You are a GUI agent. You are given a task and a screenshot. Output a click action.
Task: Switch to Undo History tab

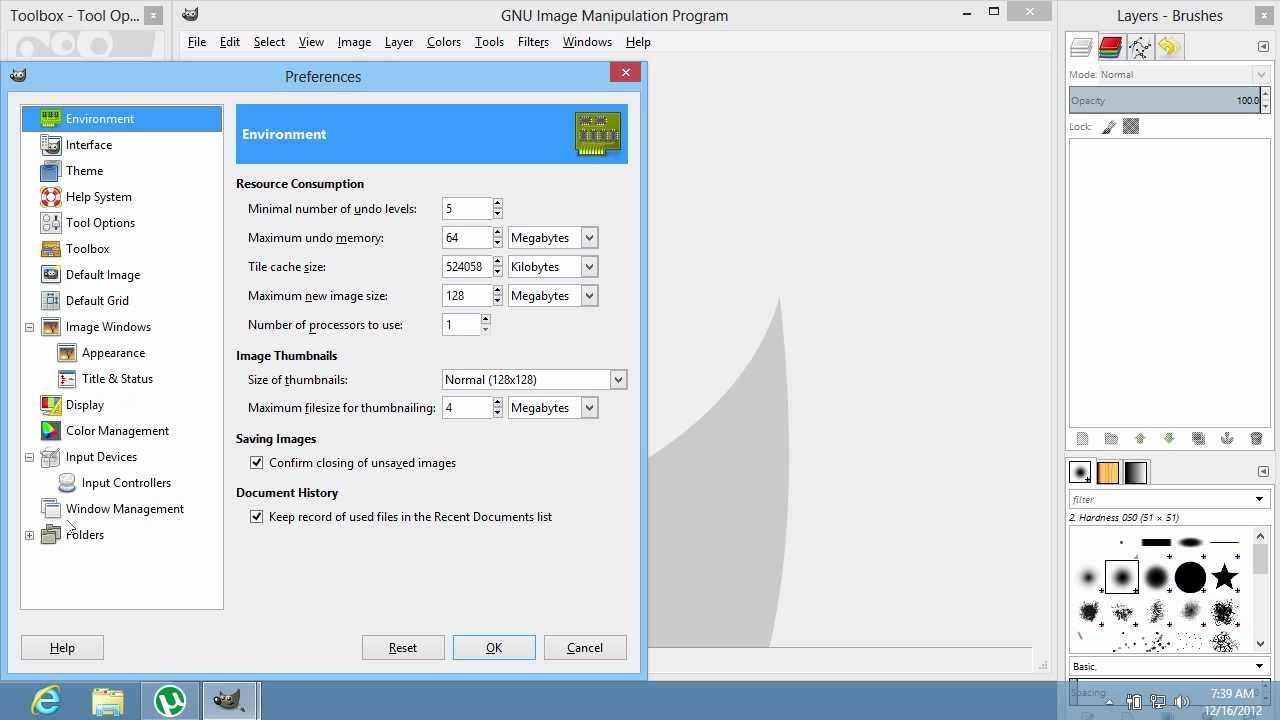[1168, 47]
